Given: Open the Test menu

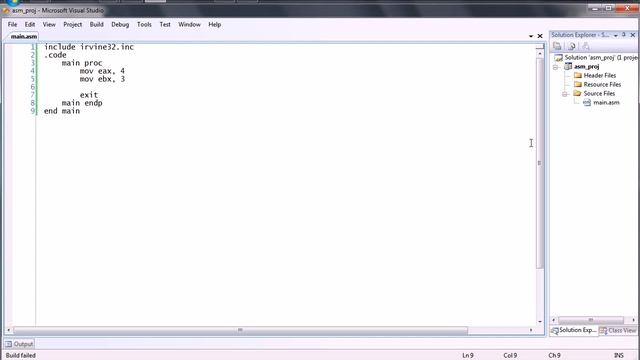Looking at the screenshot, I should click(165, 24).
